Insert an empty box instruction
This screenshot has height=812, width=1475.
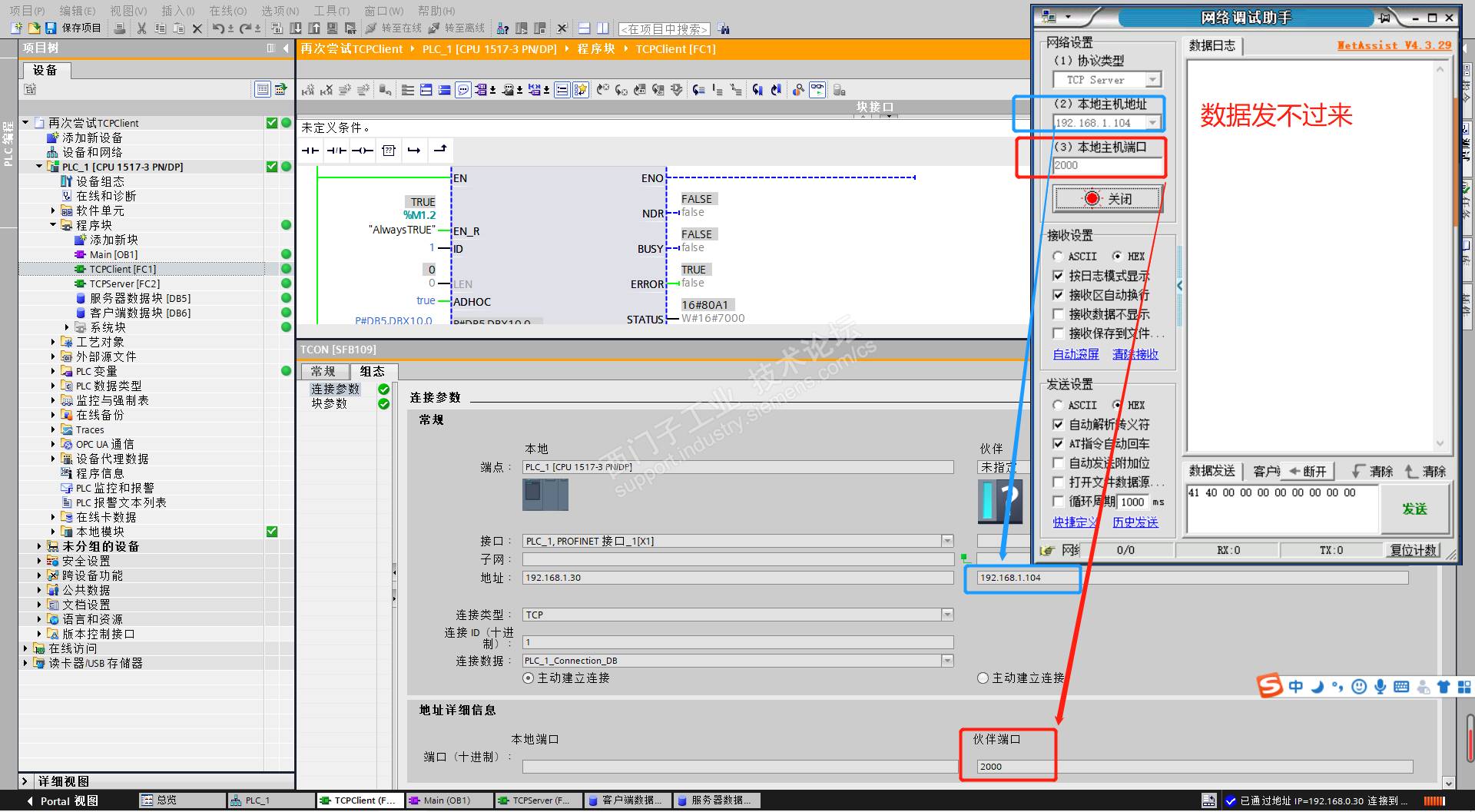click(389, 151)
